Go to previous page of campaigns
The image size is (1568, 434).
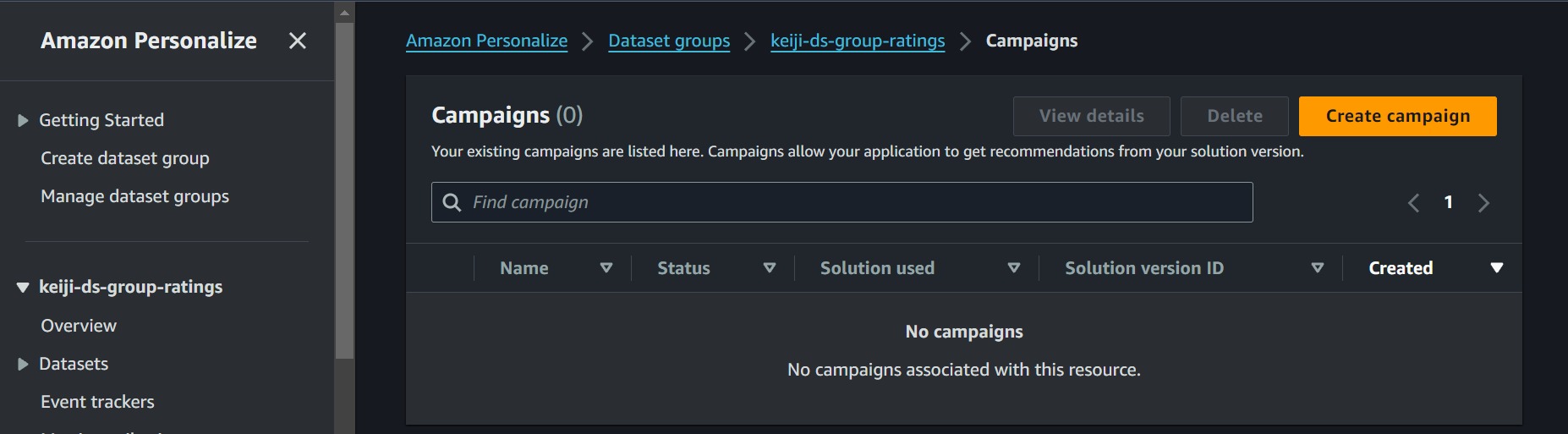[x=1413, y=203]
